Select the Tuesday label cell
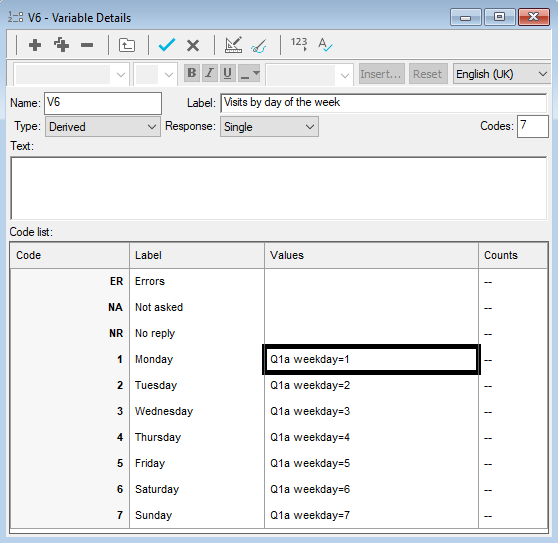This screenshot has height=543, width=558. (x=197, y=385)
